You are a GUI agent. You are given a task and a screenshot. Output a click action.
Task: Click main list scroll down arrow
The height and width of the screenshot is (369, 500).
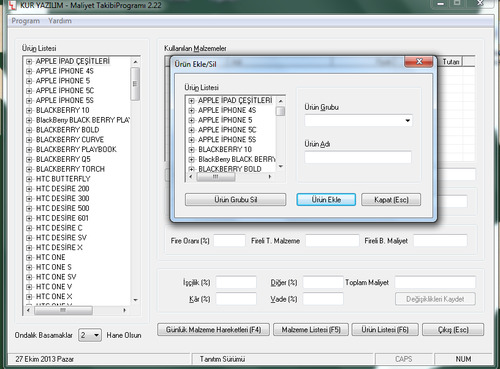click(x=135, y=300)
